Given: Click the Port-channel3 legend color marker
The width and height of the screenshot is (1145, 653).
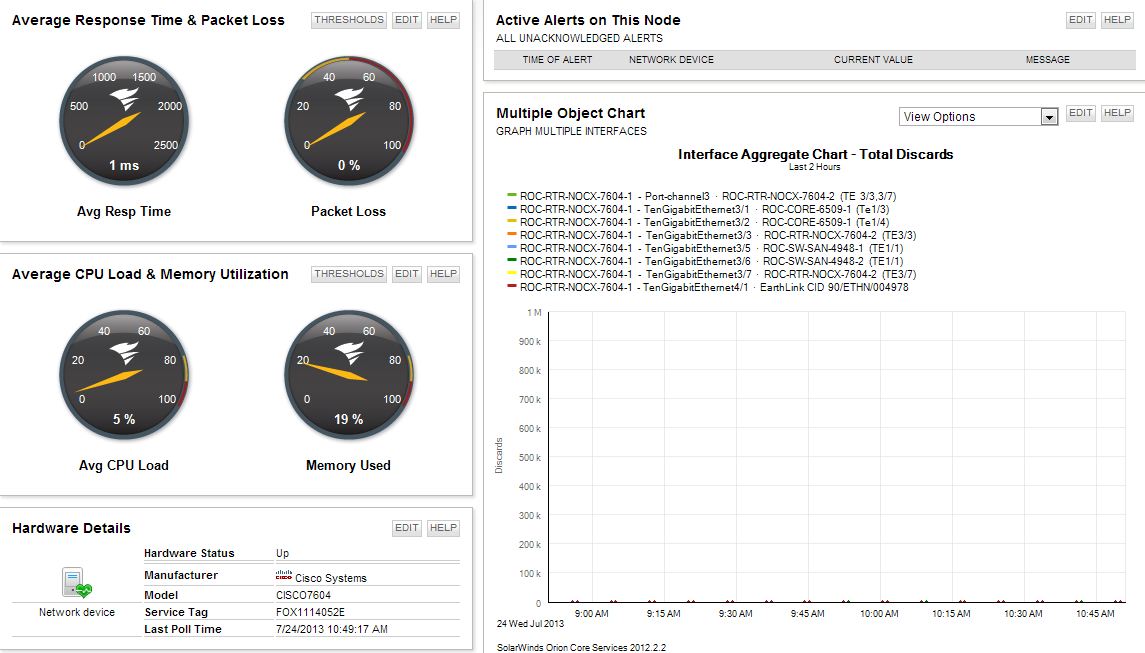Looking at the screenshot, I should [x=512, y=195].
